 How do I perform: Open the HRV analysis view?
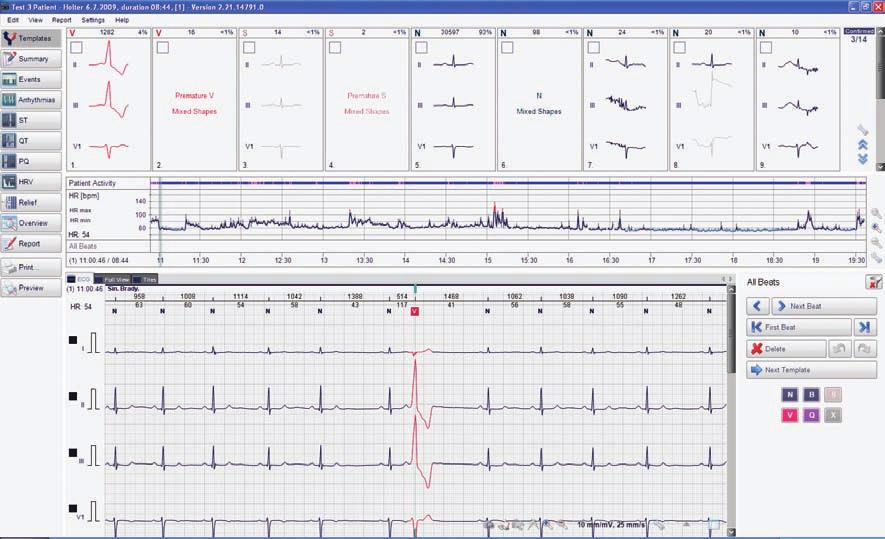point(31,182)
